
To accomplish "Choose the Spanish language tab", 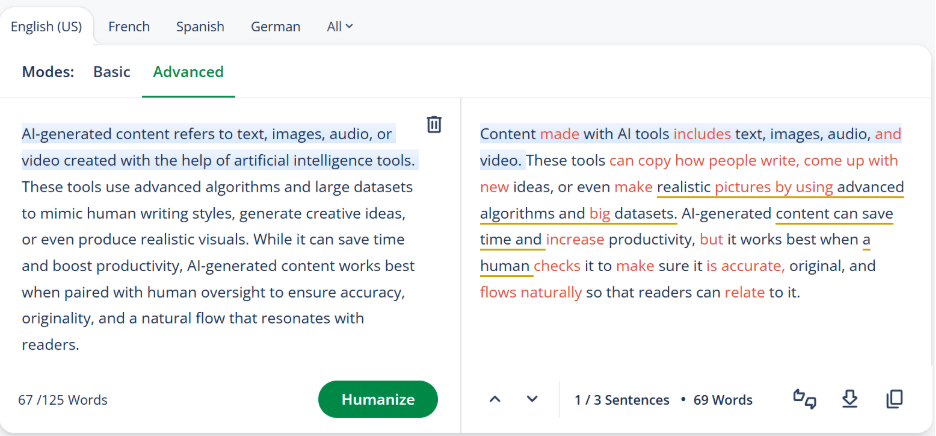I will coord(200,27).
